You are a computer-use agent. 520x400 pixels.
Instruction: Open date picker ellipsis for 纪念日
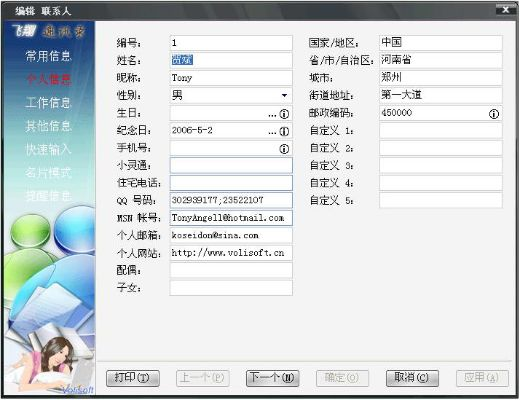click(272, 132)
